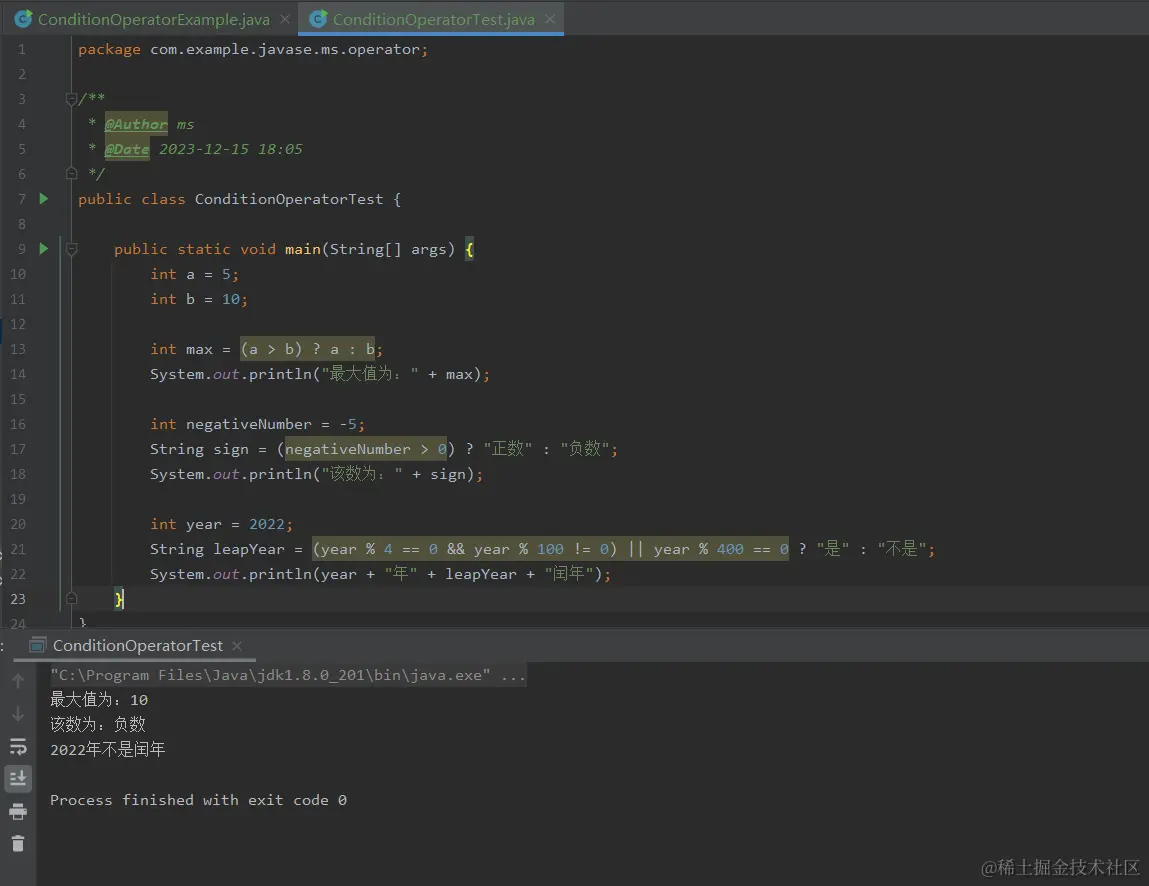Click the console output line 最大值为: 10
The height and width of the screenshot is (886, 1149).
tap(99, 700)
